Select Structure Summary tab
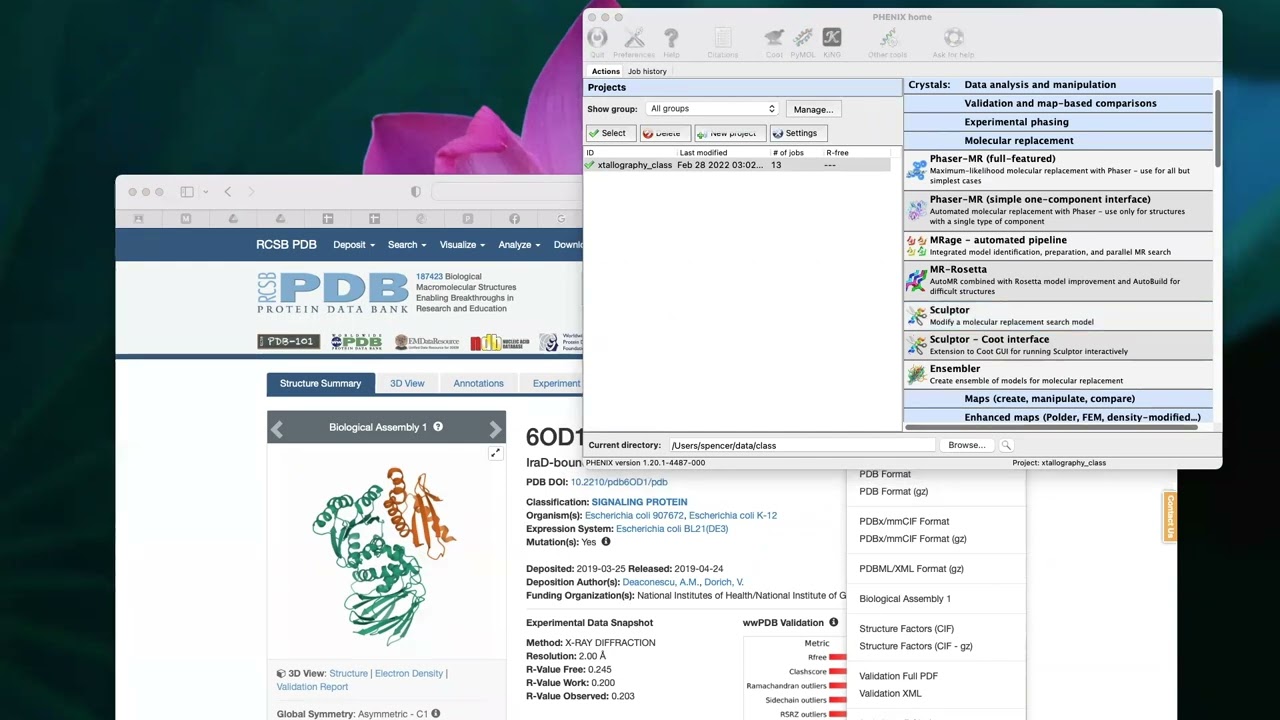This screenshot has height=720, width=1280. pyautogui.click(x=320, y=383)
